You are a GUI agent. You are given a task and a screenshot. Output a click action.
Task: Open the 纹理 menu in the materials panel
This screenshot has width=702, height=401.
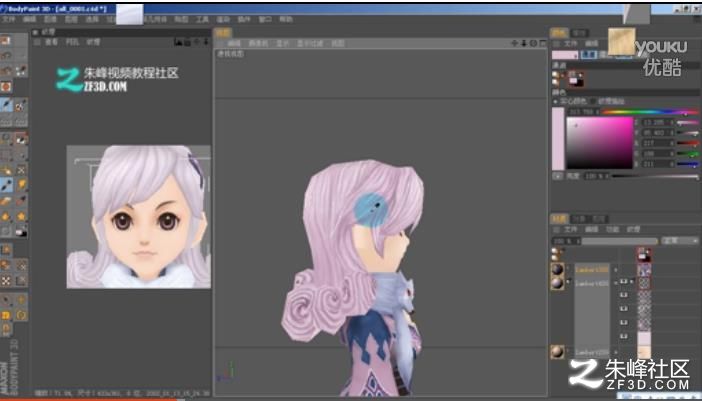[x=634, y=229]
